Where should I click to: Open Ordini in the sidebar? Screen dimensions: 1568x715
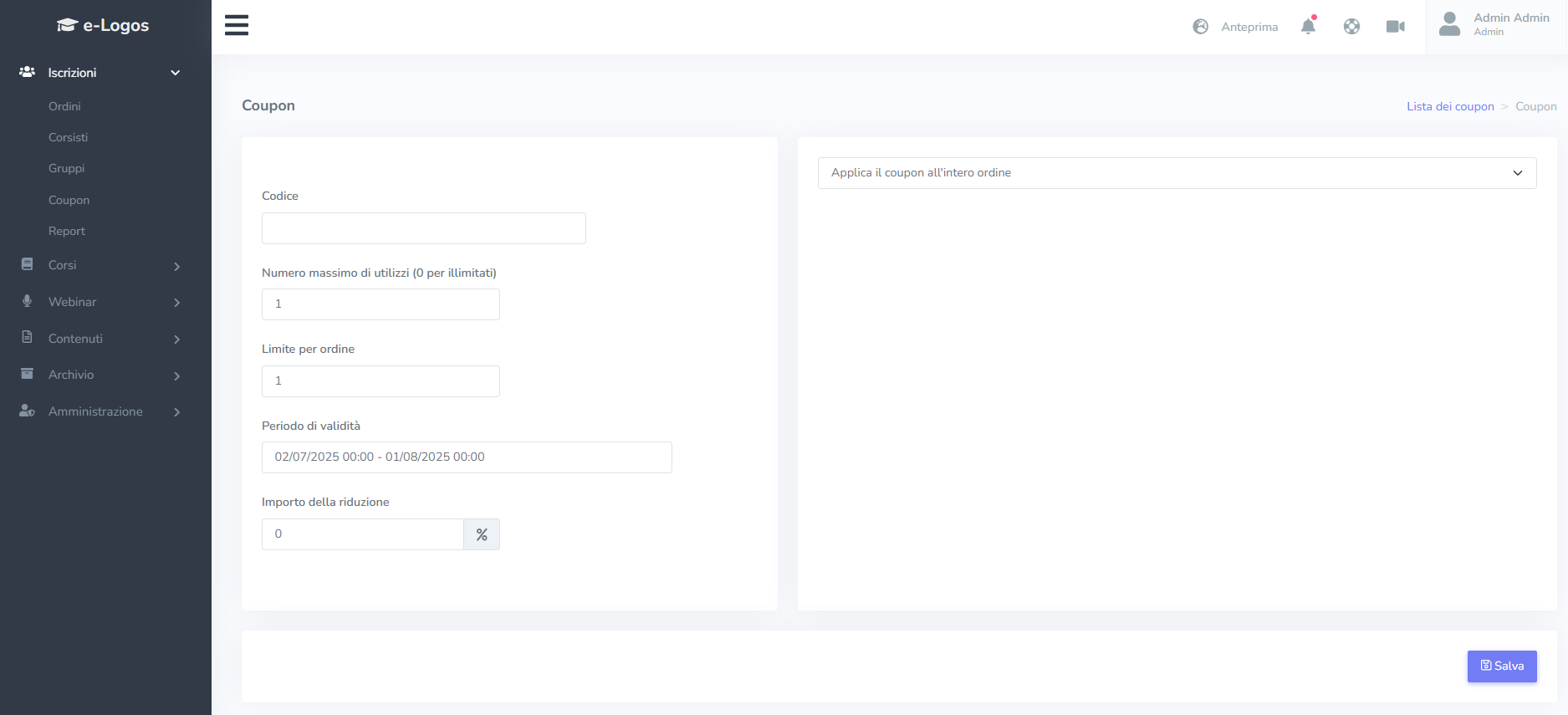pyautogui.click(x=64, y=106)
